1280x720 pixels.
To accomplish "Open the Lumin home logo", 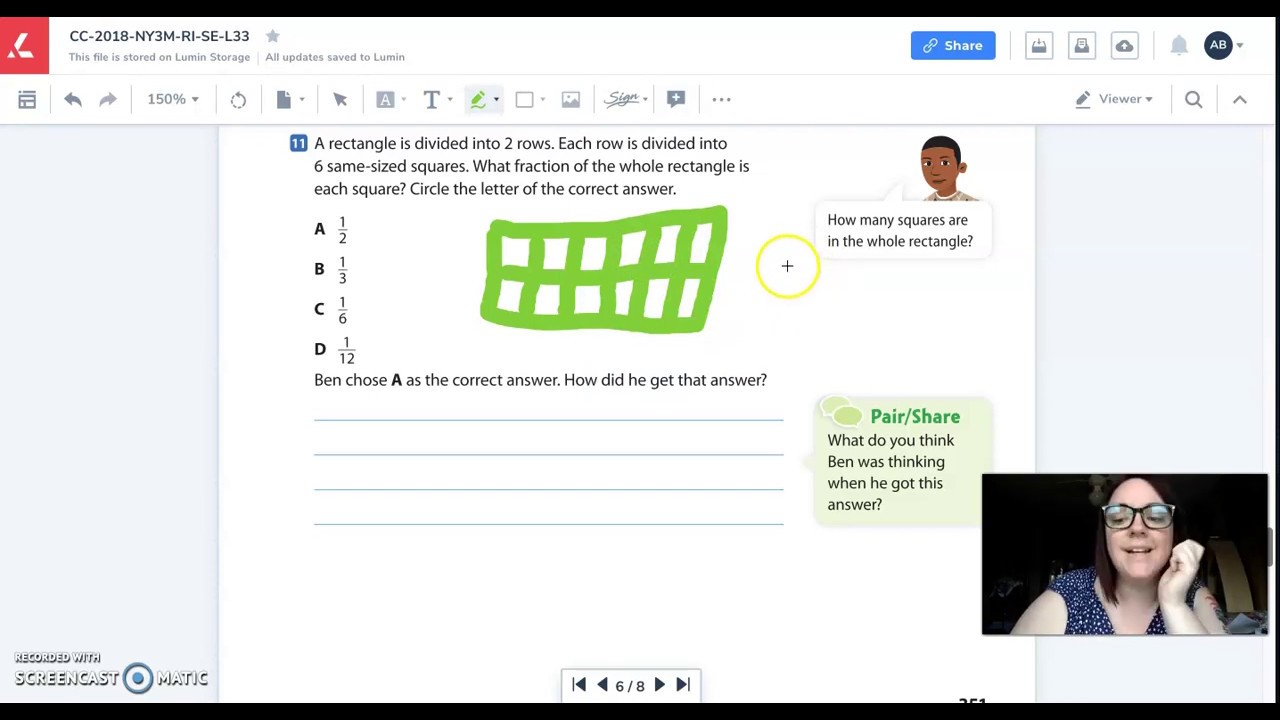I will (x=24, y=46).
